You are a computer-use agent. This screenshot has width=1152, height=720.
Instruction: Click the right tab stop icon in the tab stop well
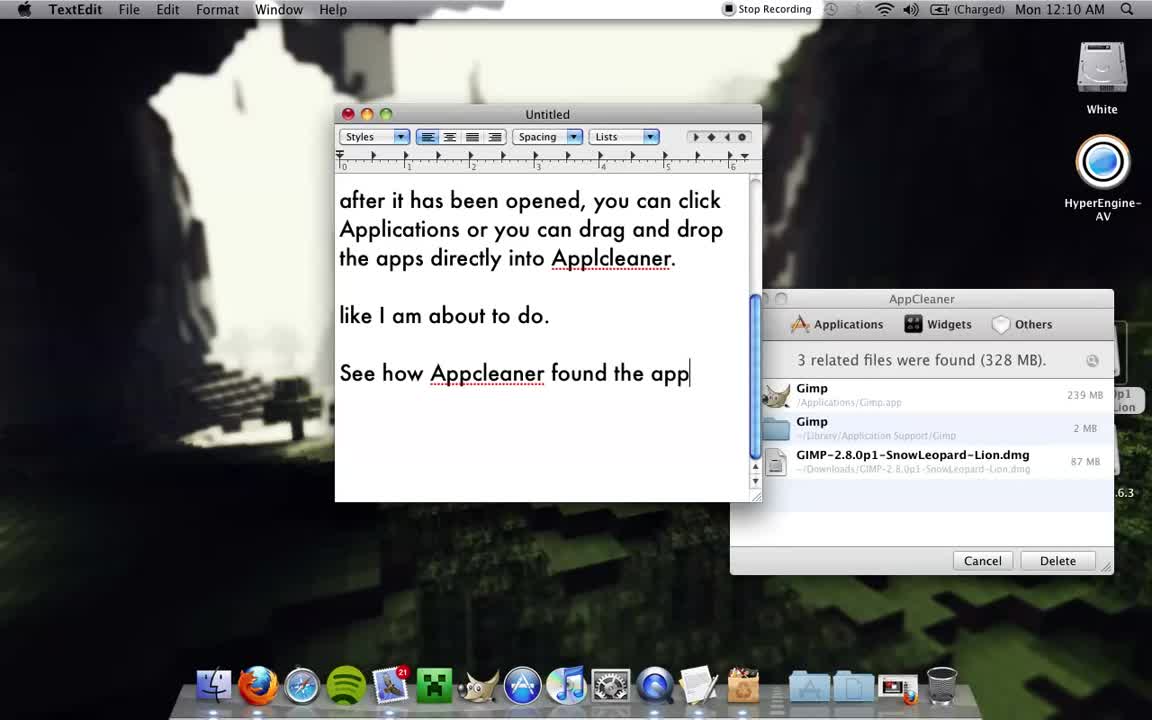pos(727,137)
